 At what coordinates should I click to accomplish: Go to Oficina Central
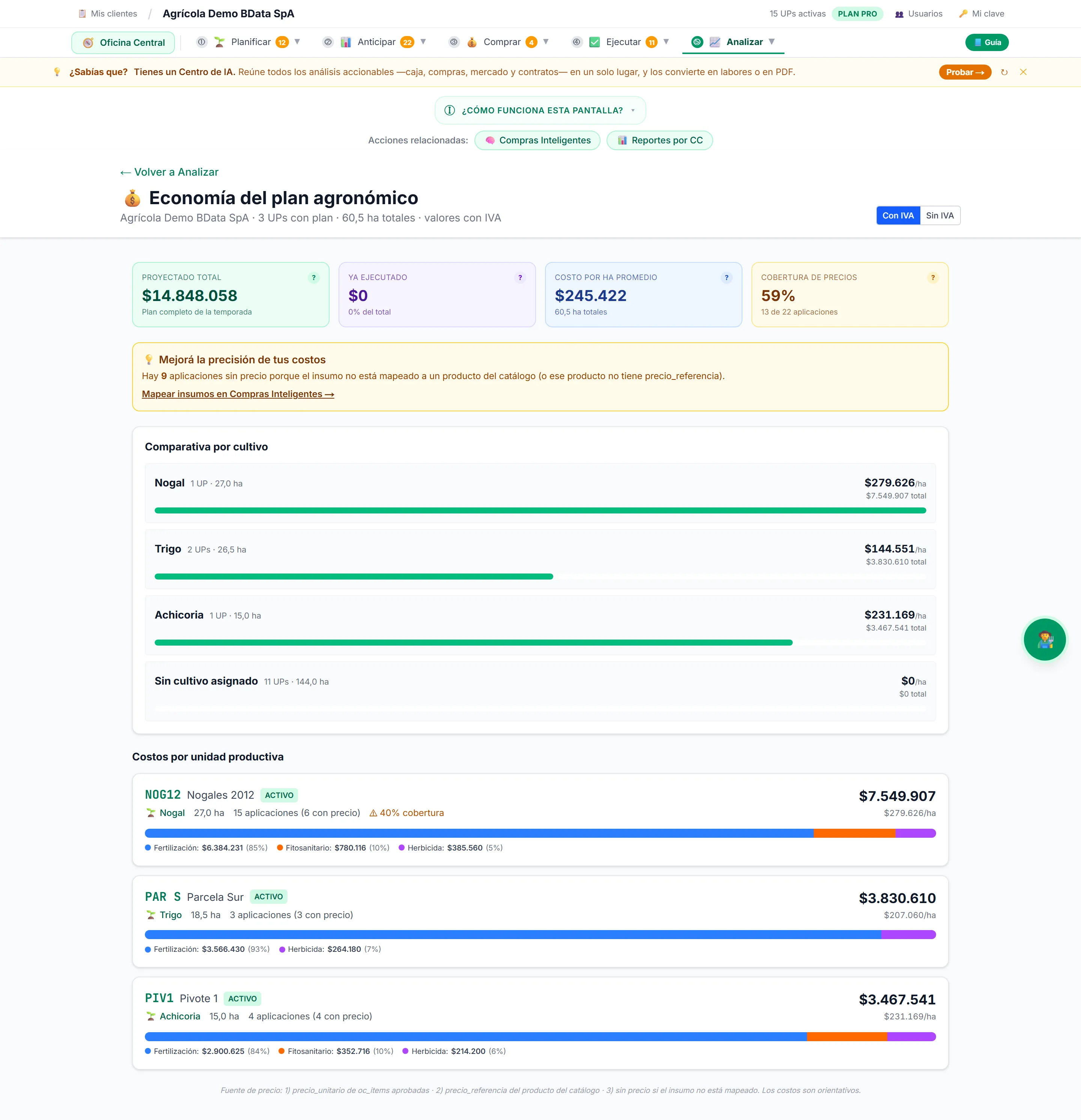coord(123,43)
